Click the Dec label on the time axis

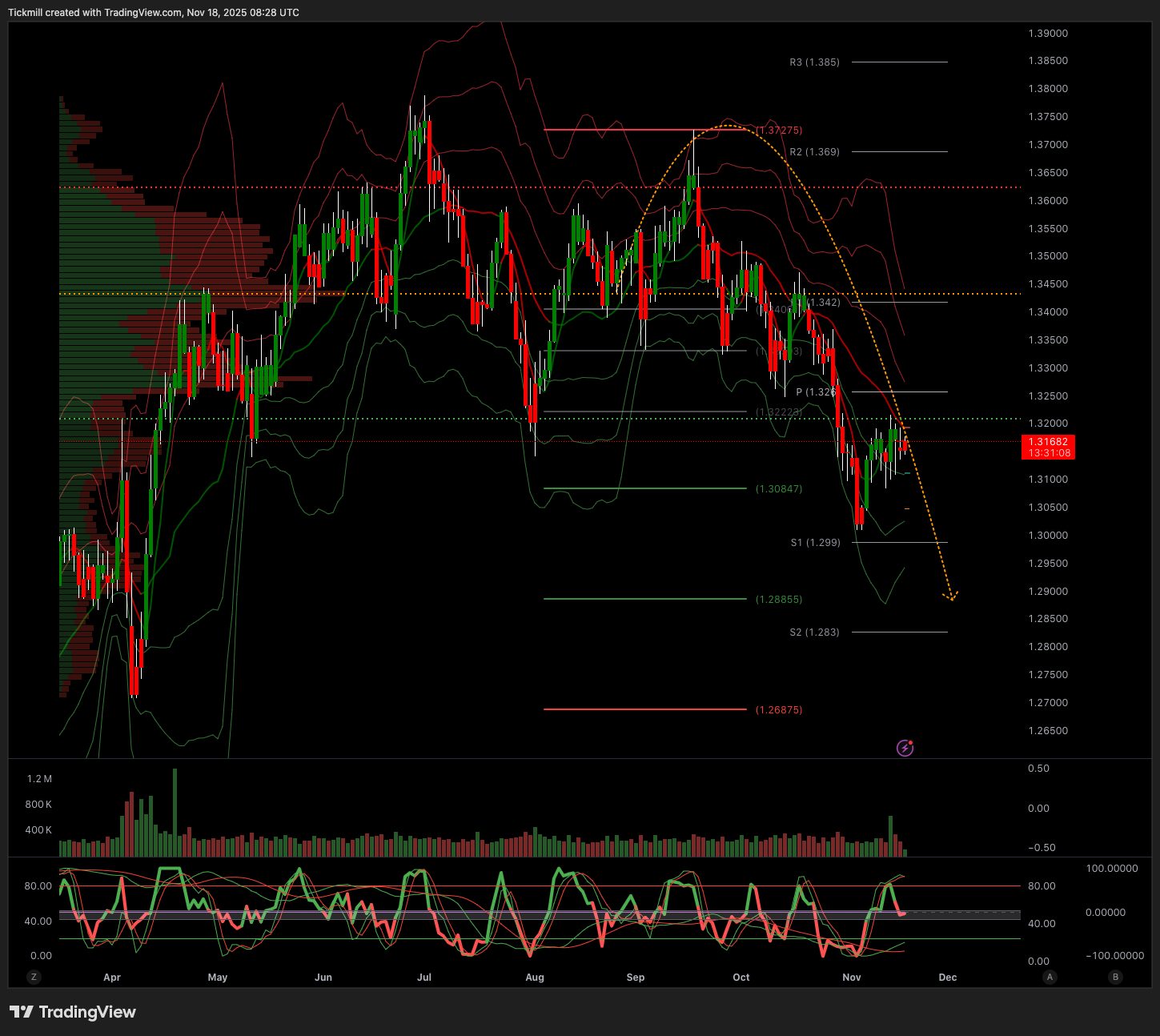coord(947,978)
